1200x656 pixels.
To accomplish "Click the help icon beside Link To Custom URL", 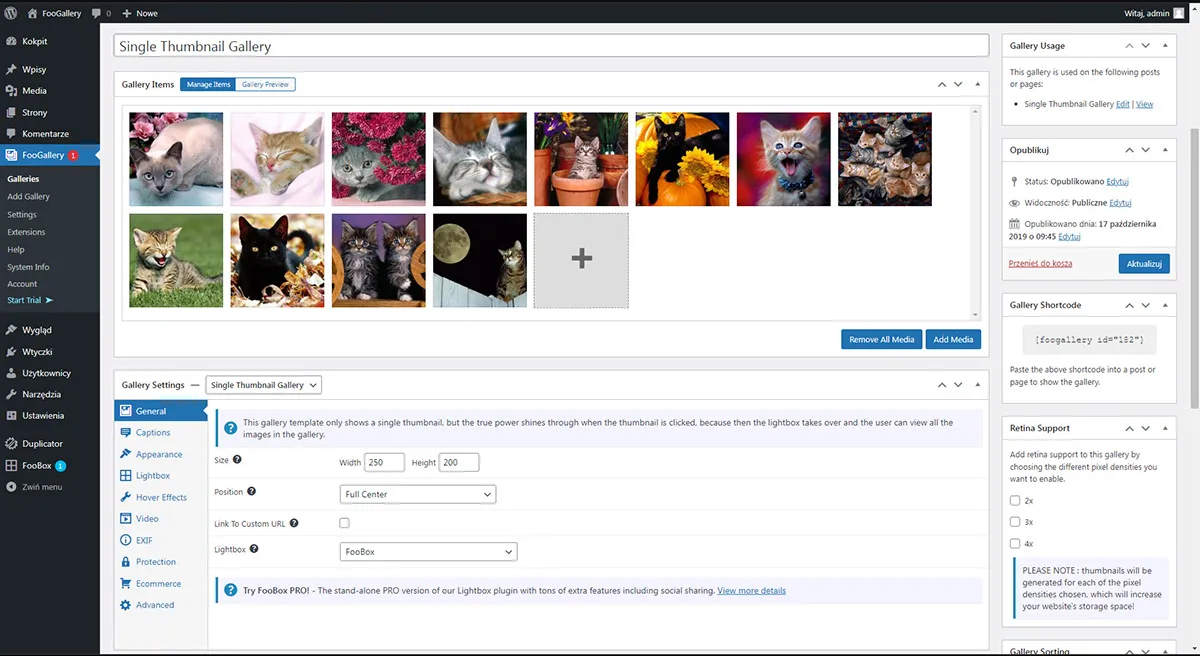I will (294, 523).
